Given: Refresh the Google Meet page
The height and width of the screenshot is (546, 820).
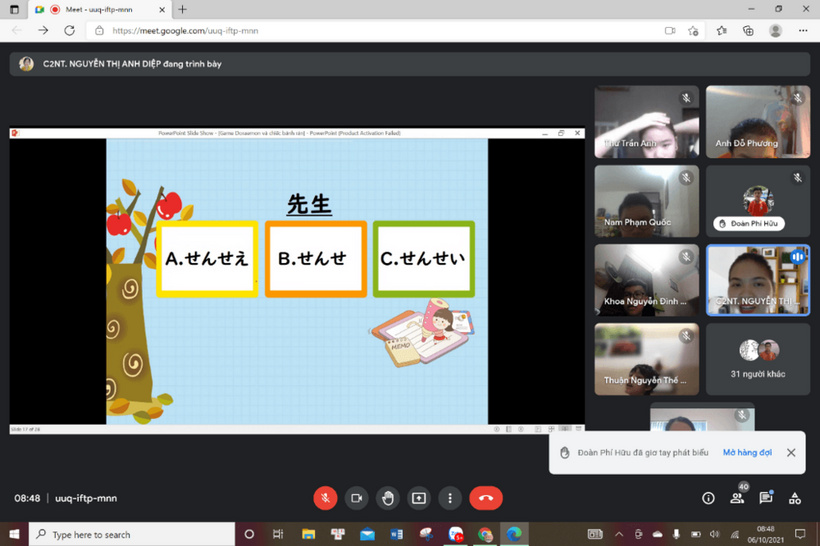Looking at the screenshot, I should 69,31.
